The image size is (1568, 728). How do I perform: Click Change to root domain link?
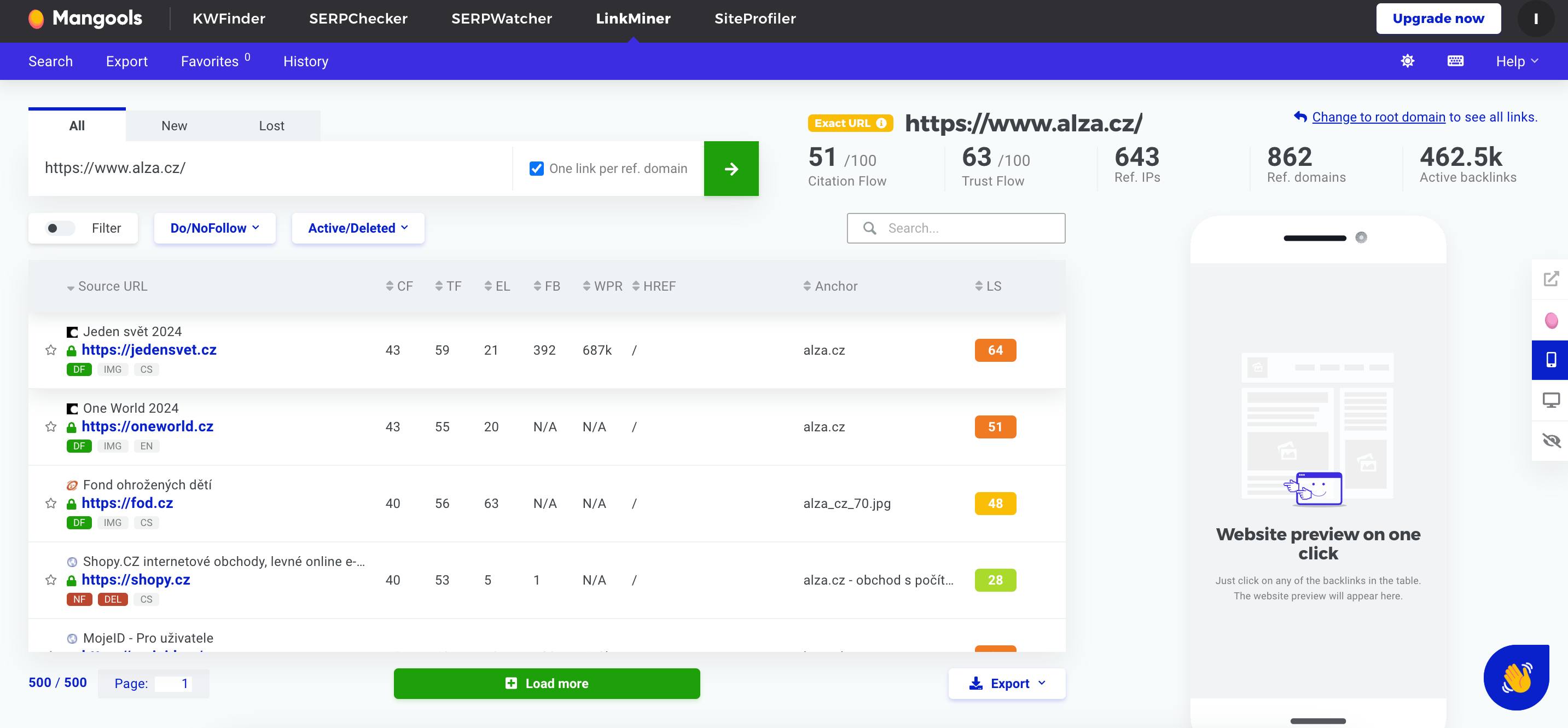click(x=1378, y=117)
